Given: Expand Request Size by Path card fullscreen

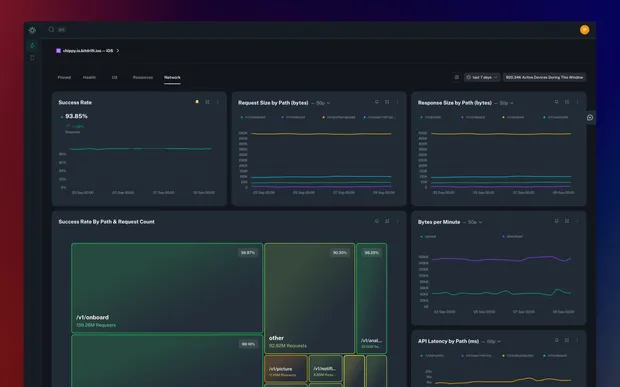Looking at the screenshot, I should pyautogui.click(x=387, y=102).
